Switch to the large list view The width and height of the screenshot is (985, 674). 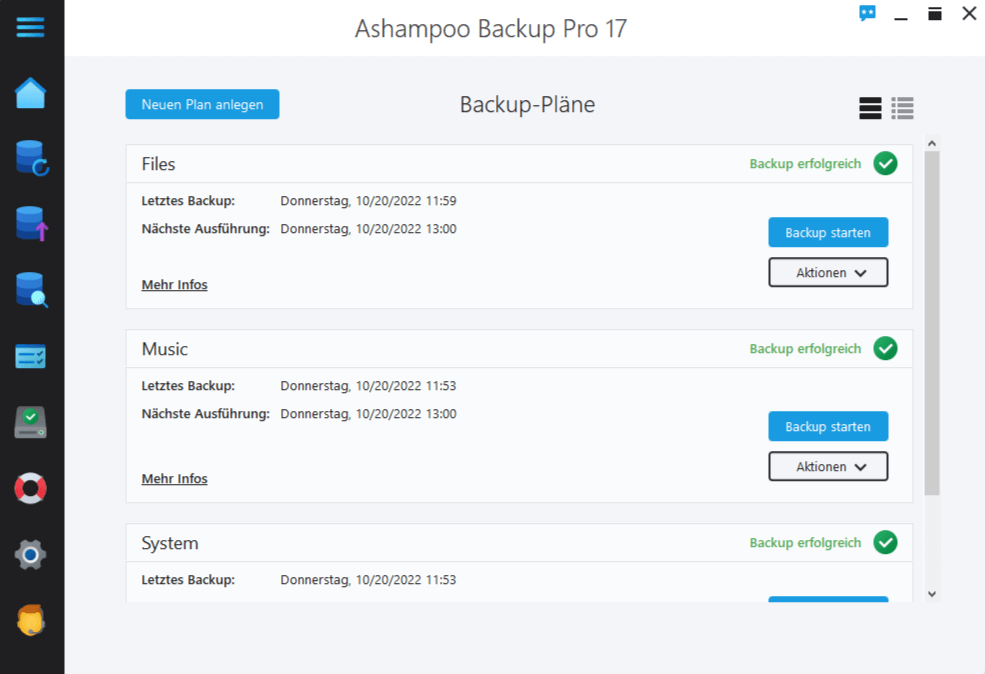pos(869,108)
